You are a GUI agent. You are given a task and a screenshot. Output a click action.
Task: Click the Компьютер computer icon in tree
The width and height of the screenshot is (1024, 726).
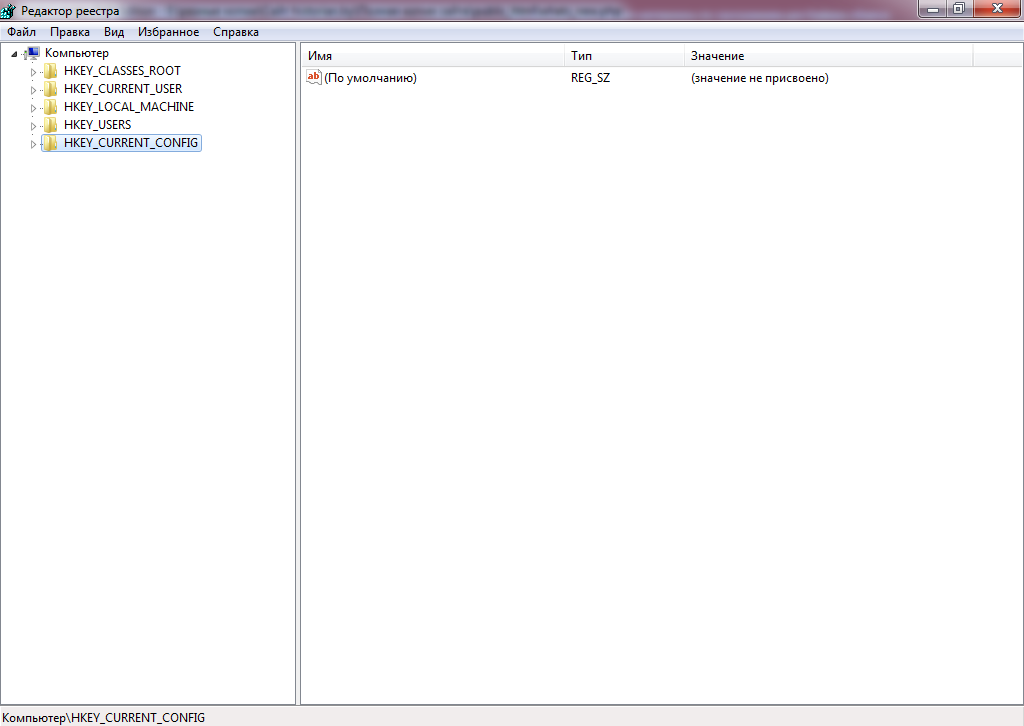coord(32,53)
